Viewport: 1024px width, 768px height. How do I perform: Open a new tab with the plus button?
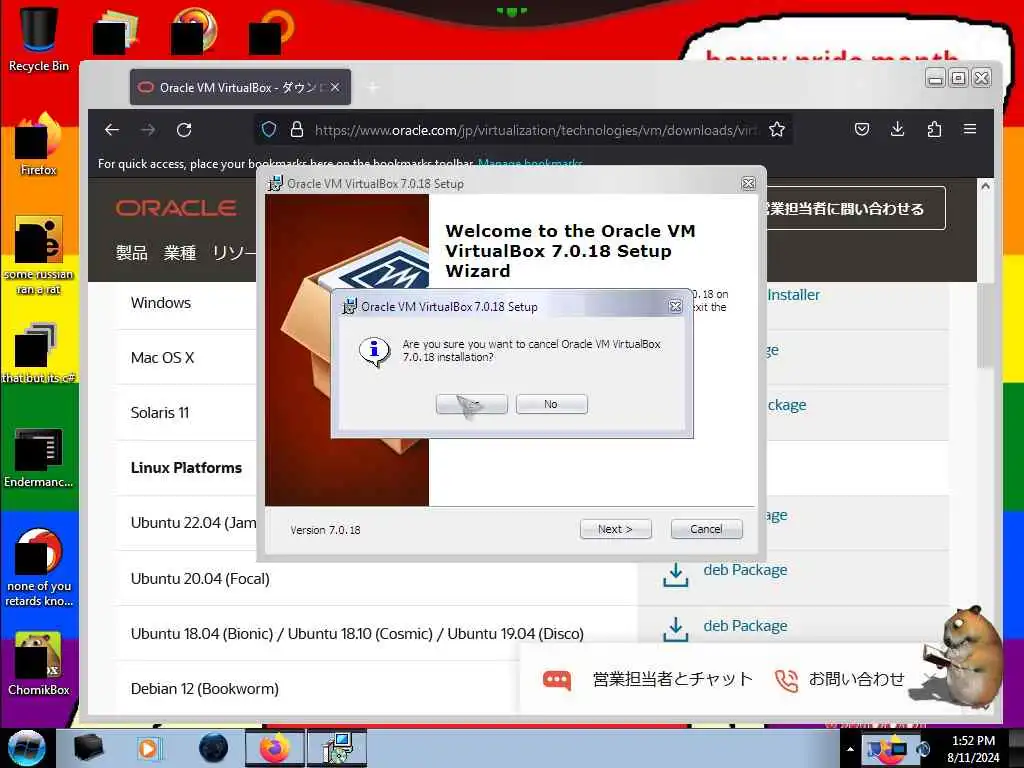click(x=373, y=88)
